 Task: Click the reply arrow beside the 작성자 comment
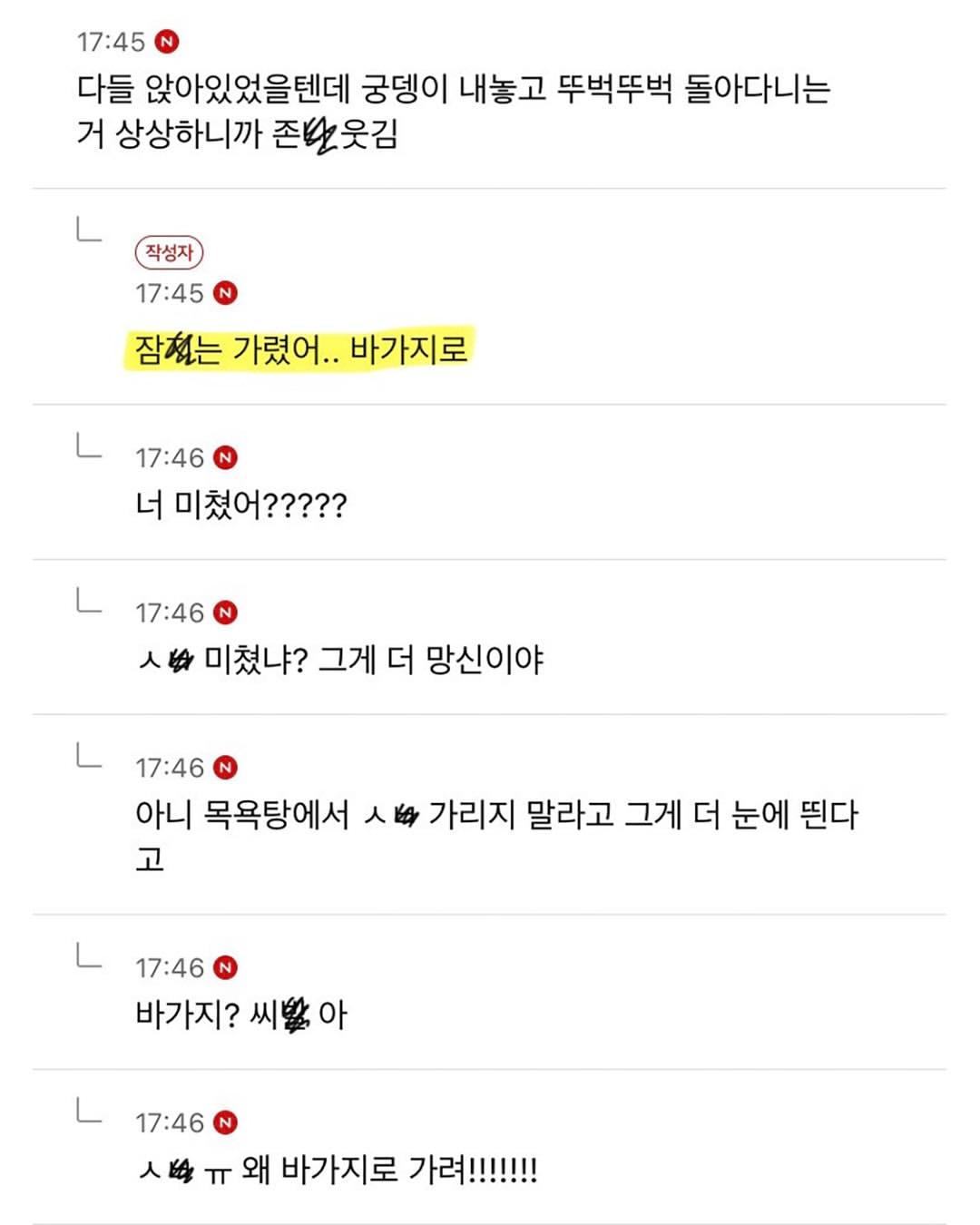pos(89,230)
